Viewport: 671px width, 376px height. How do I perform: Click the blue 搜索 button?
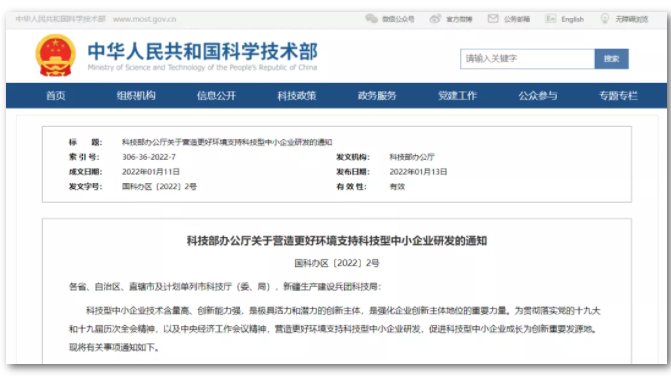(x=612, y=59)
